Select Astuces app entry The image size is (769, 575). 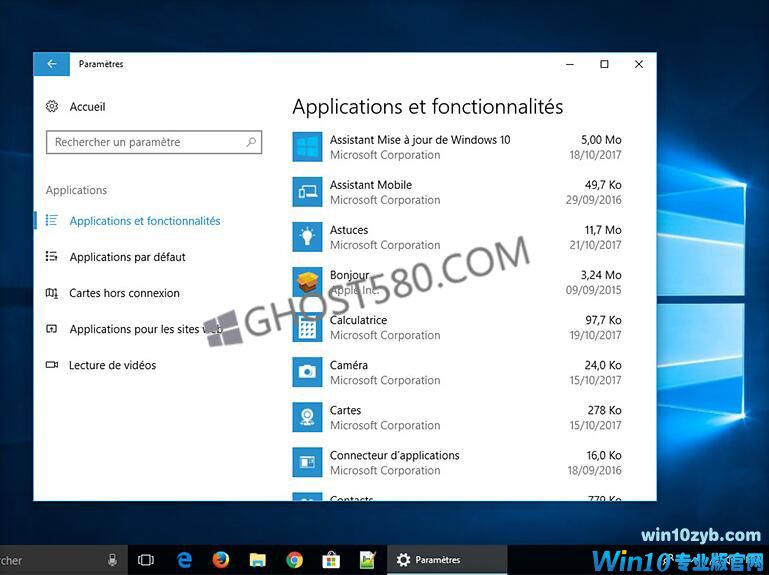(x=457, y=237)
